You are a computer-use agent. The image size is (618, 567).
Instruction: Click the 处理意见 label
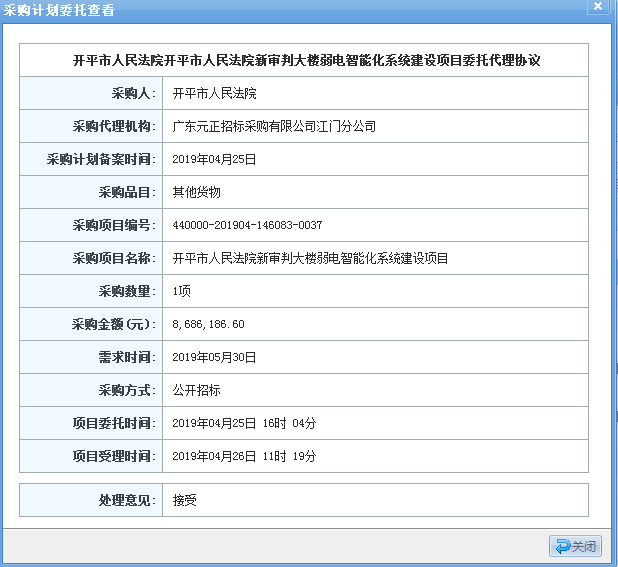point(127,500)
